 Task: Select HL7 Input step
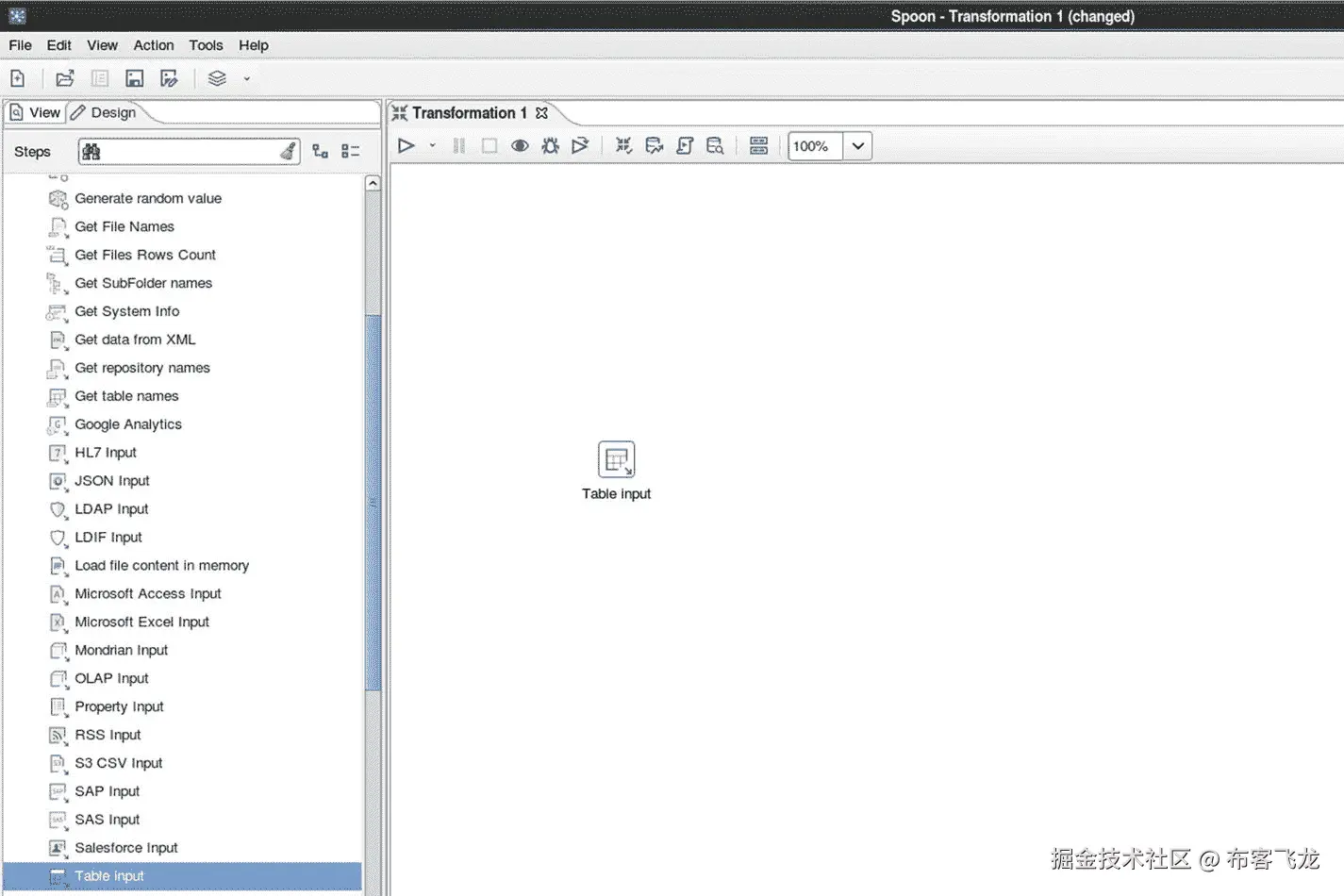[x=106, y=454]
